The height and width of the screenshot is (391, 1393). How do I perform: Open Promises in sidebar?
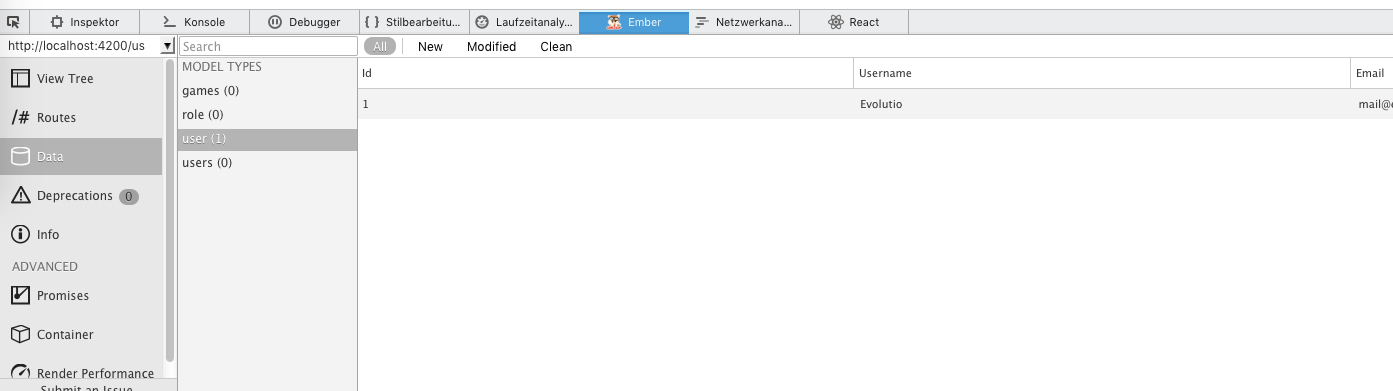pos(81,296)
